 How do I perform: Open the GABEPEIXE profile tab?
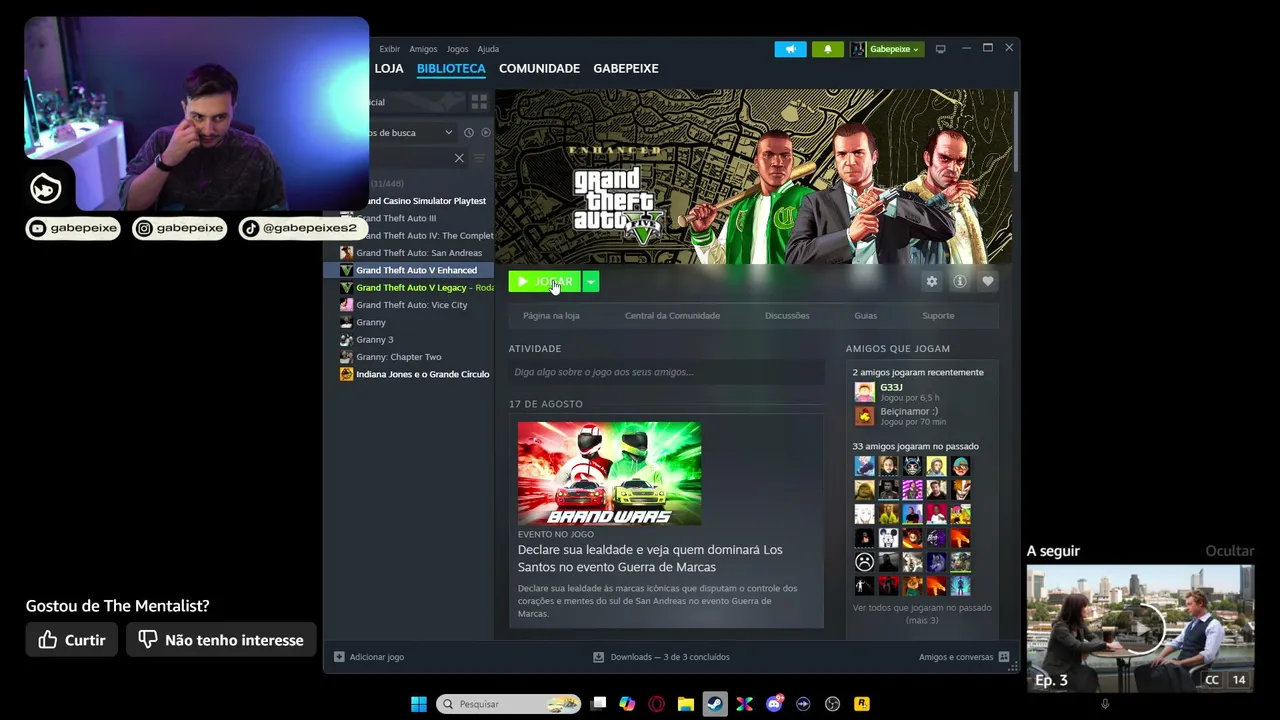(x=626, y=68)
